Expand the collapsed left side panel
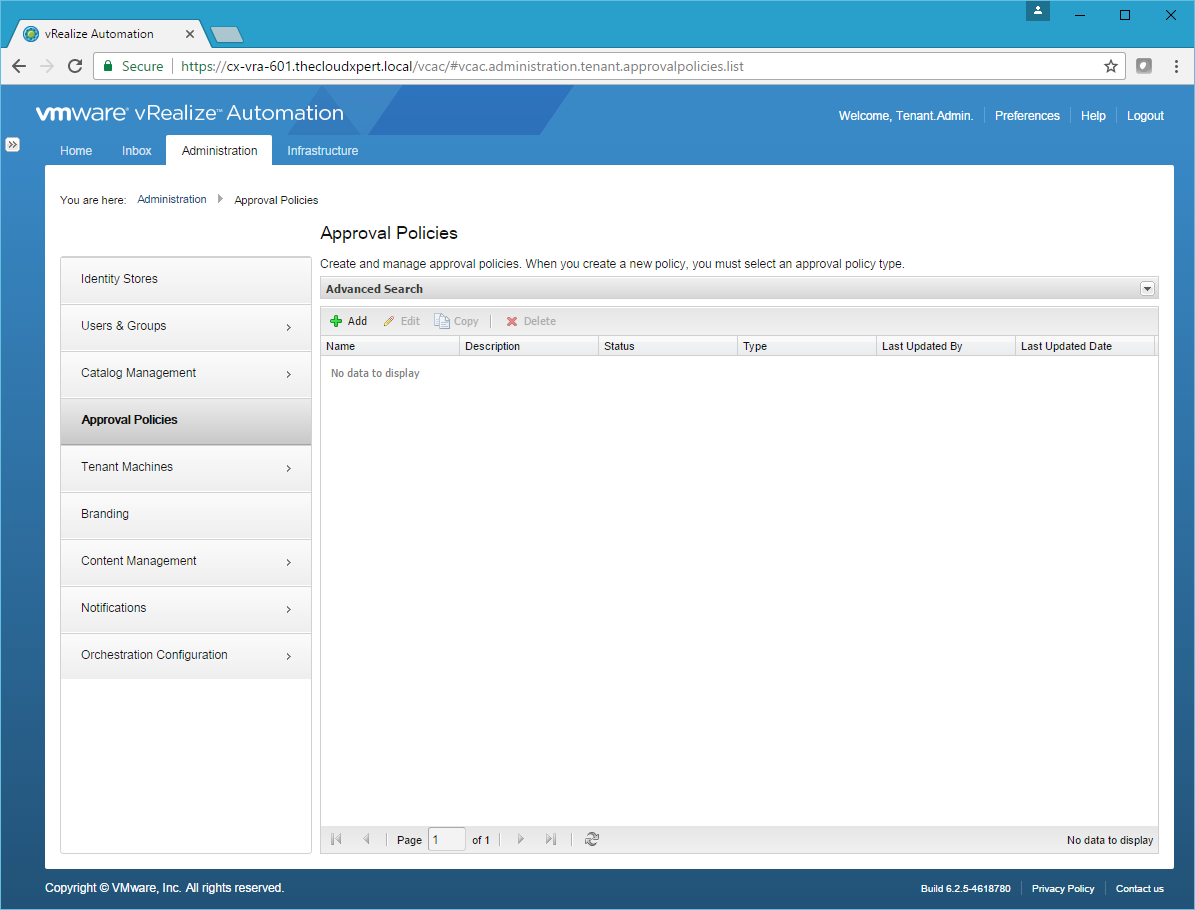 click(12, 144)
